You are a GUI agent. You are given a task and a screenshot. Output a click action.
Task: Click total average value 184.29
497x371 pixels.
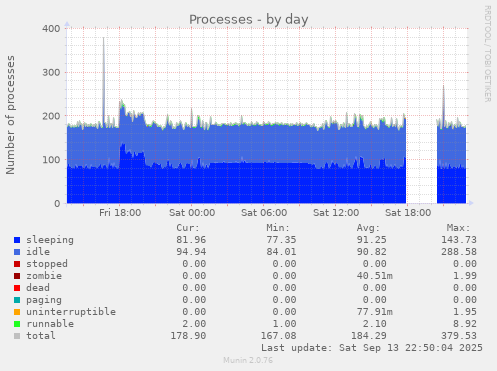click(369, 336)
